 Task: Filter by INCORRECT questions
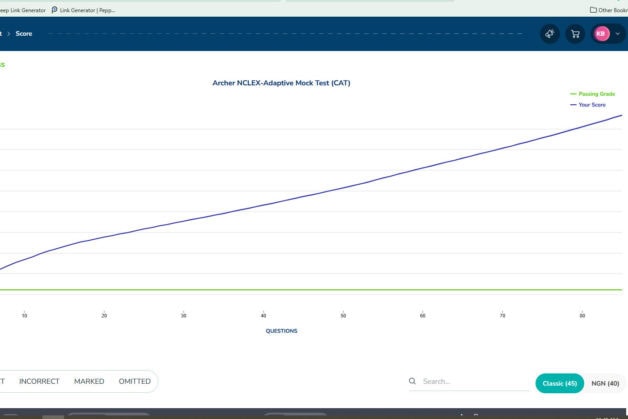tap(39, 381)
